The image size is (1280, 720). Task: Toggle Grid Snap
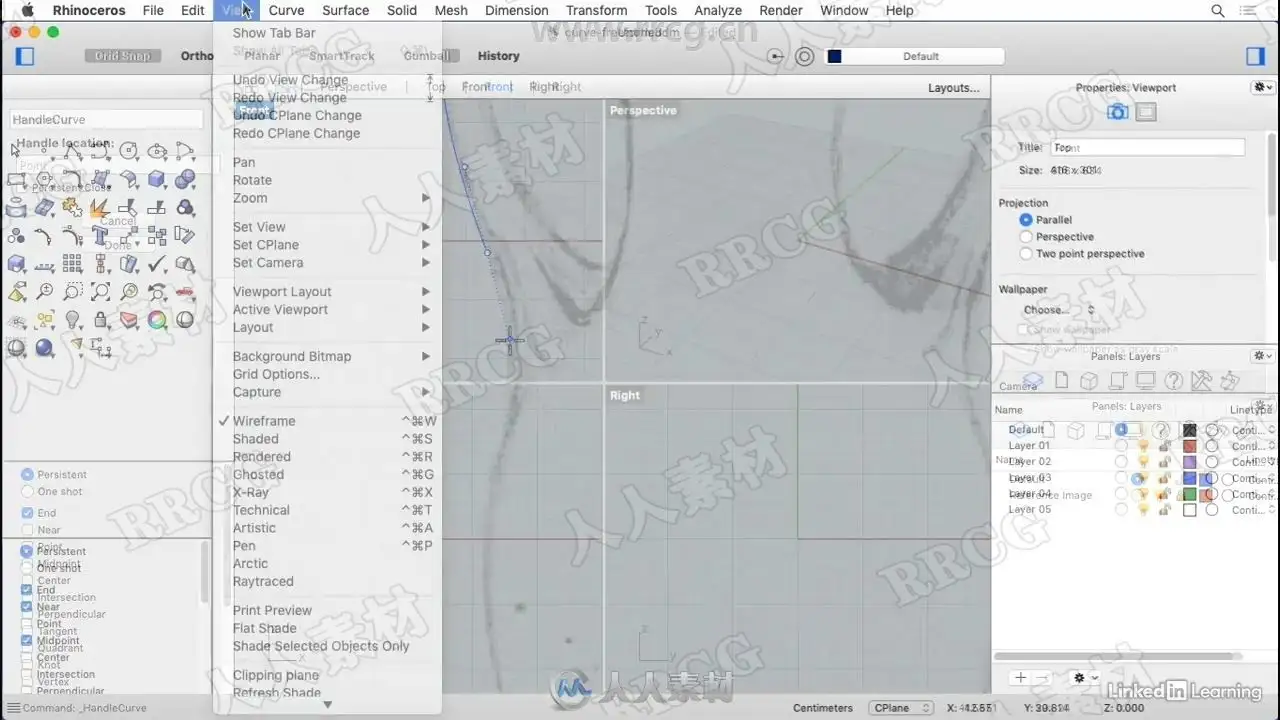tap(123, 56)
